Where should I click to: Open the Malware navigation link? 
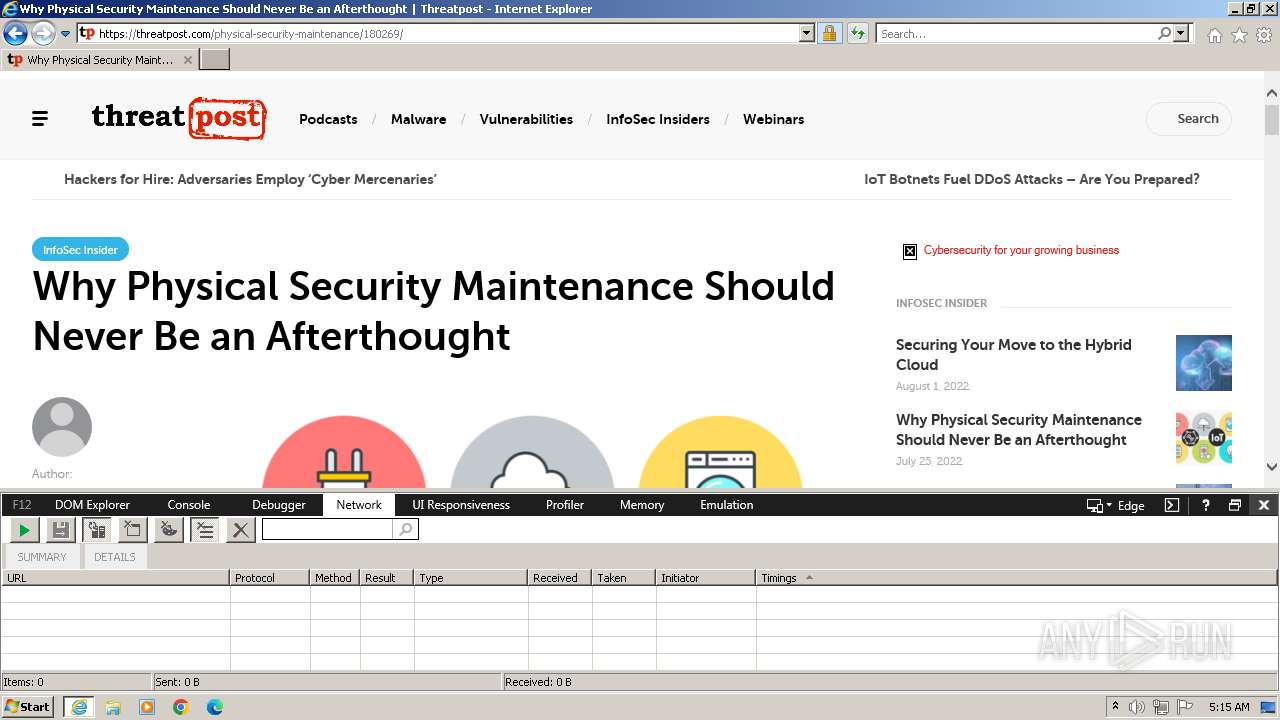[418, 119]
